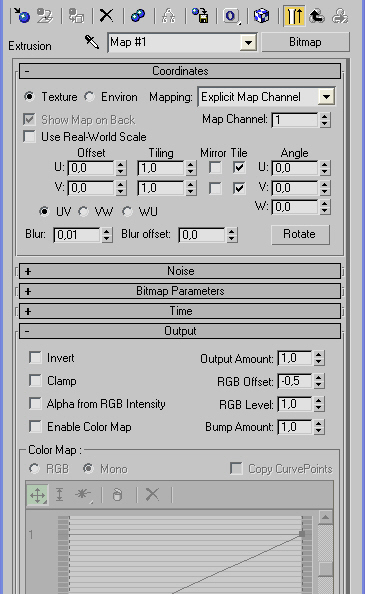The width and height of the screenshot is (365, 594).
Task: Click RGB Level value field
Action: pos(295,404)
